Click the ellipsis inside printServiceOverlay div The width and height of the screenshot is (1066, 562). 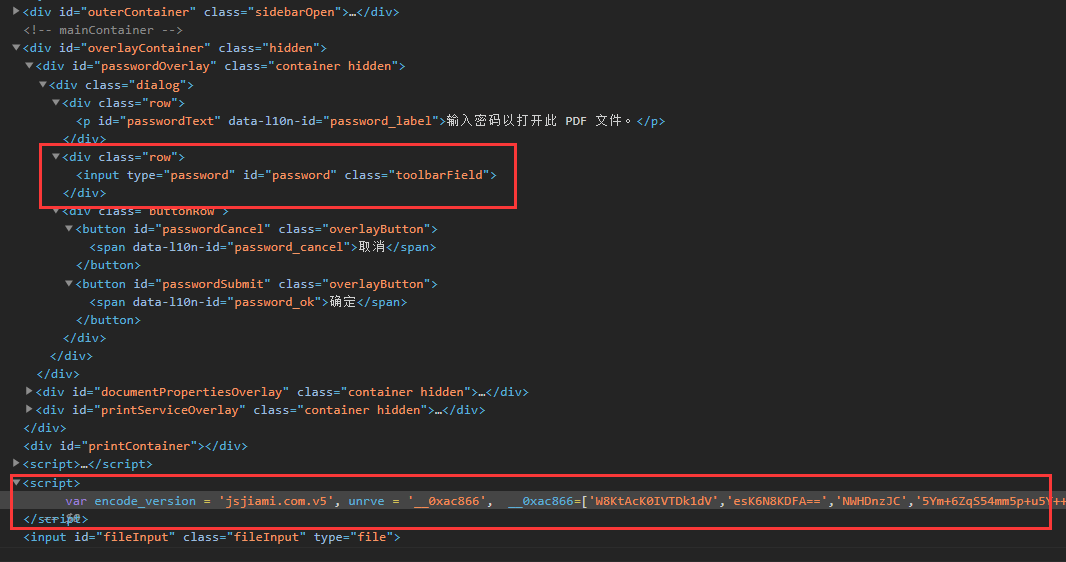click(x=439, y=410)
